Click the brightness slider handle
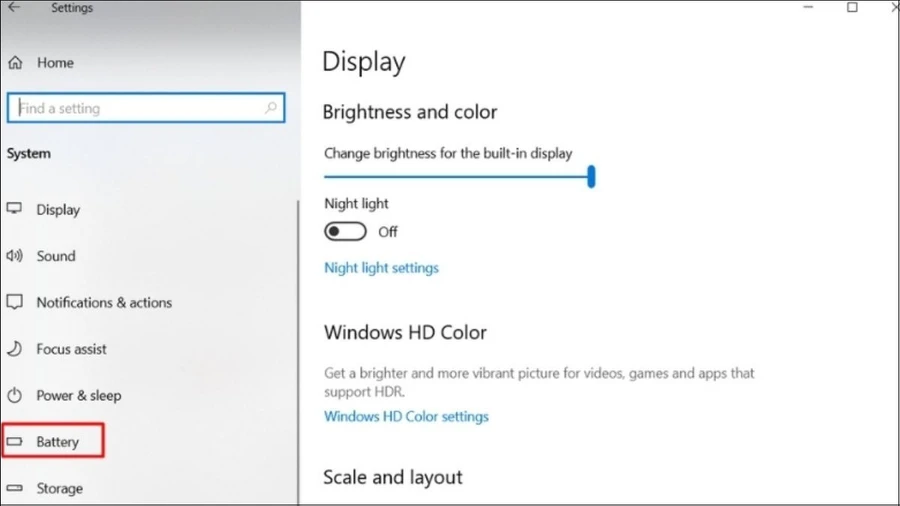 coord(591,176)
